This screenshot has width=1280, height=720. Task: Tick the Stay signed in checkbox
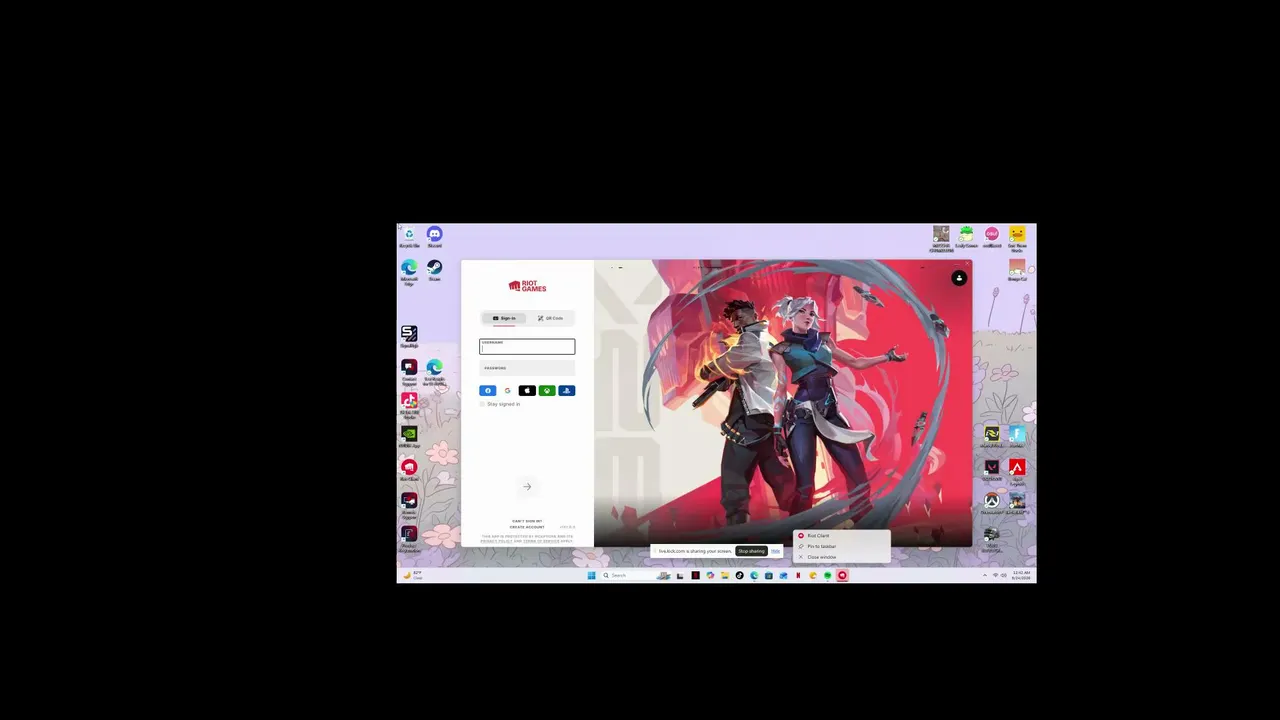coord(482,404)
